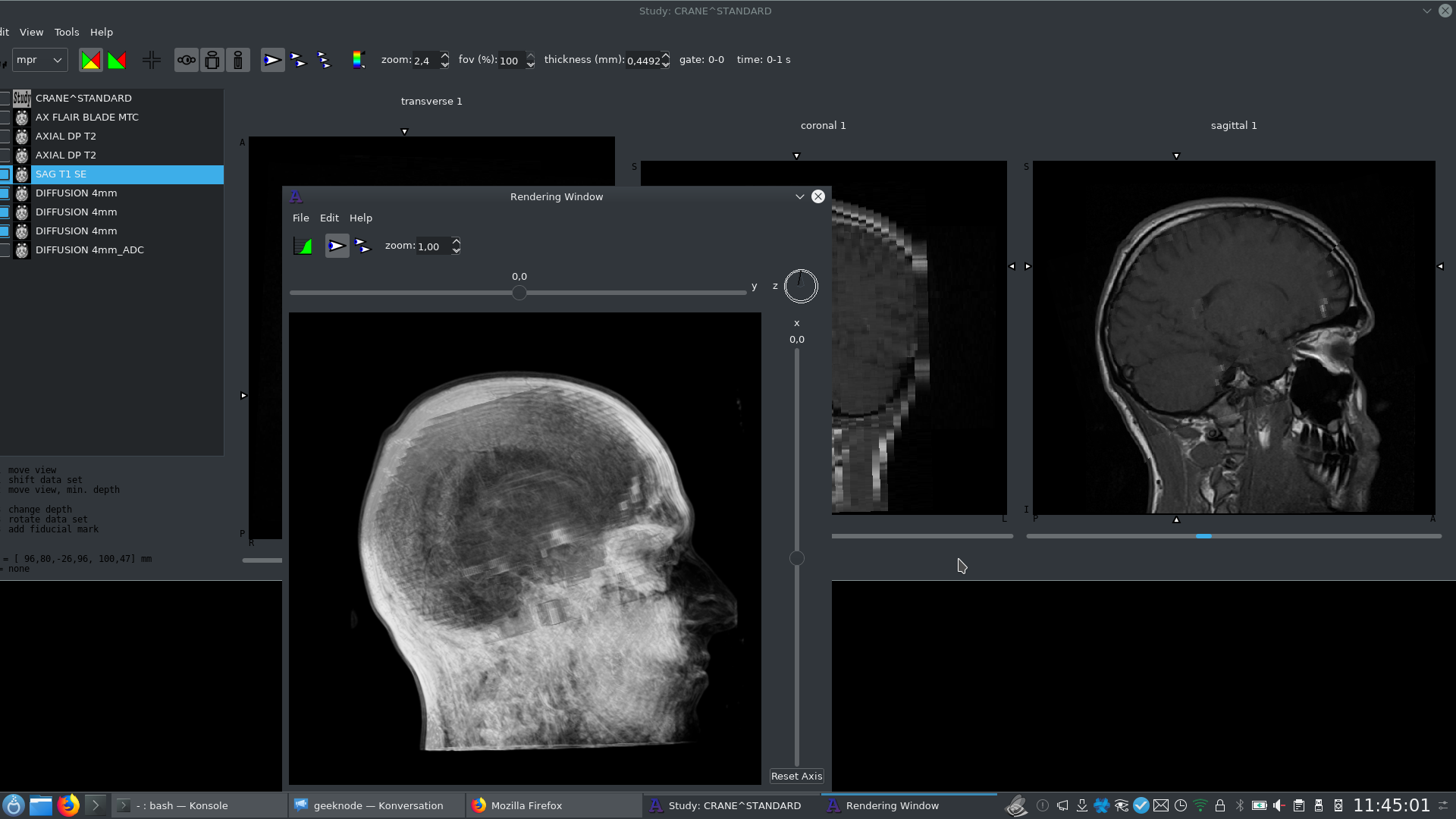Increase Rendering Window zoom with up arrow
The height and width of the screenshot is (819, 1456).
point(456,241)
